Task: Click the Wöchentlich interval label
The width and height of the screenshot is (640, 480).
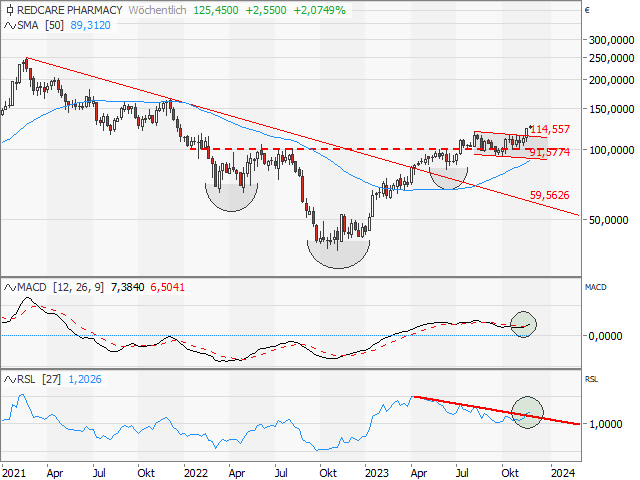Action: [157, 10]
